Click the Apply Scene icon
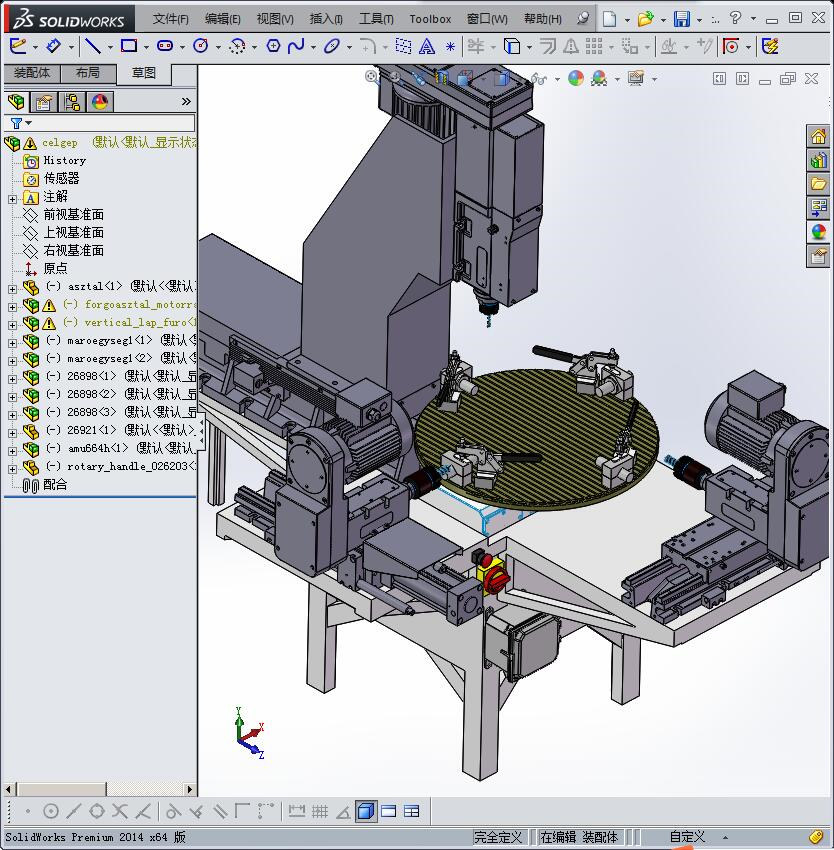The image size is (834, 850). pyautogui.click(x=599, y=79)
